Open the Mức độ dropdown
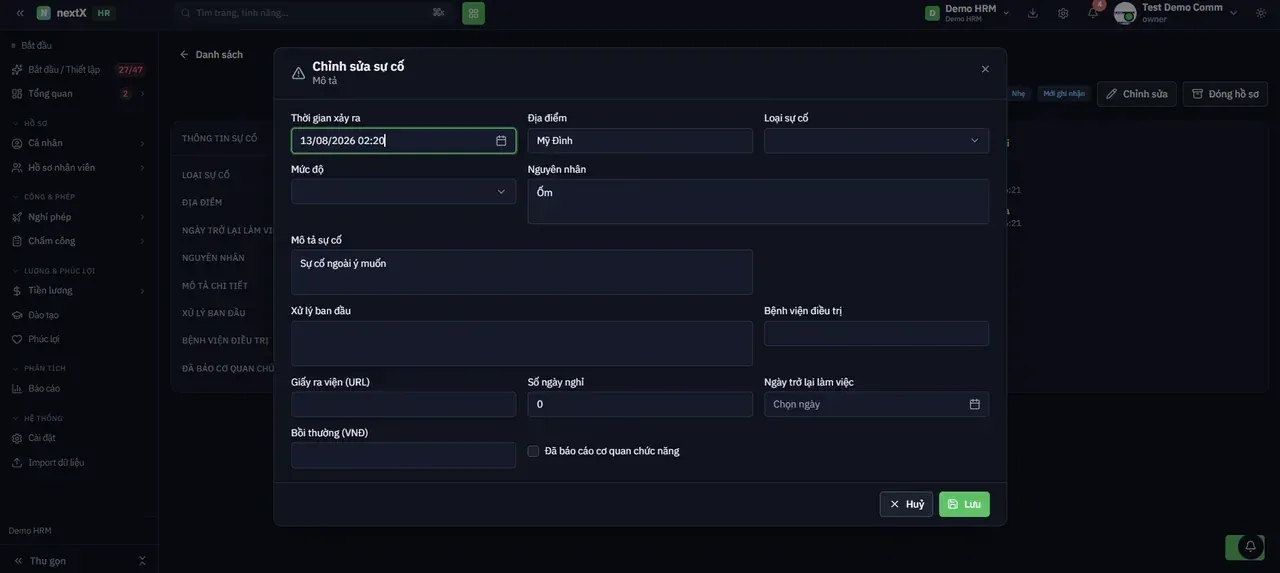Image resolution: width=1280 pixels, height=573 pixels. pos(404,192)
